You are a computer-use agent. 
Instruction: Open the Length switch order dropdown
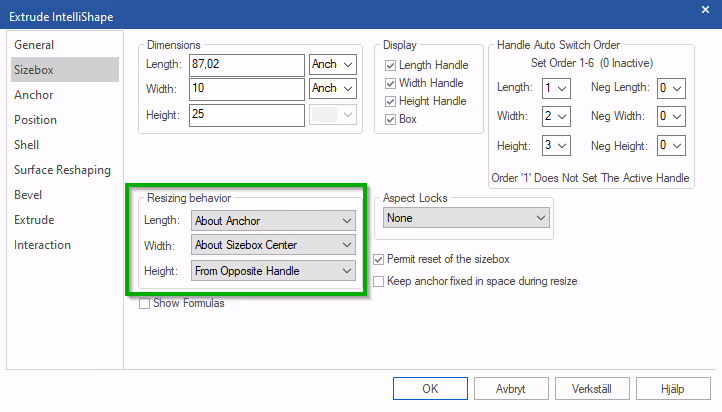556,88
